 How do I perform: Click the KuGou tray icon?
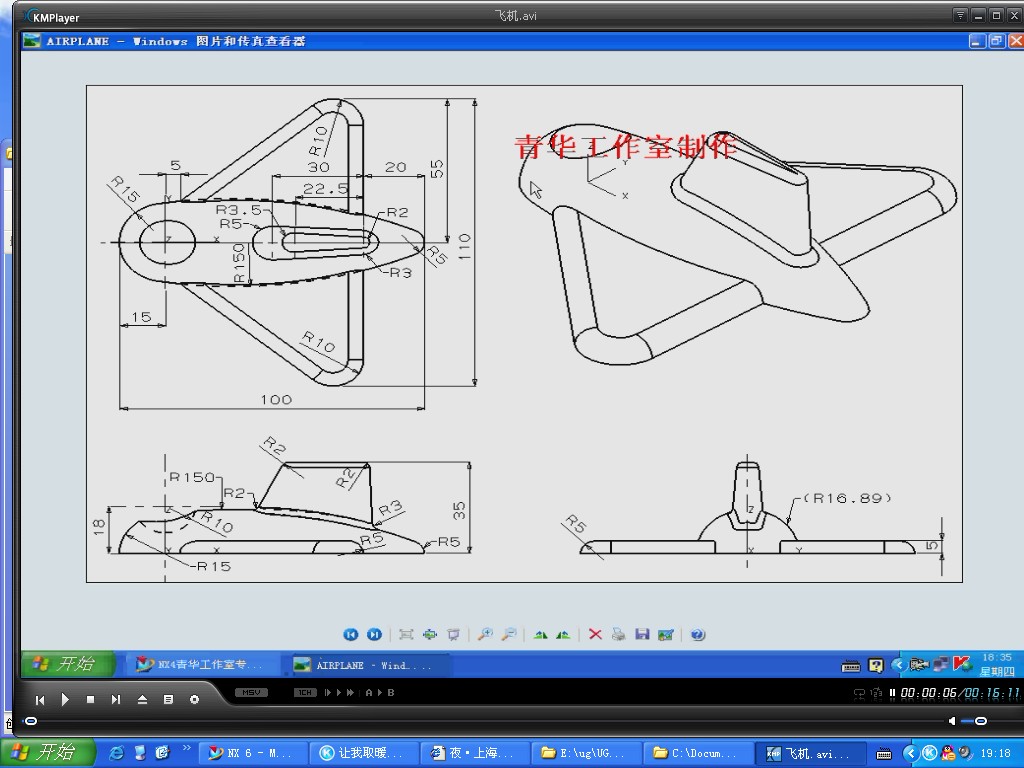pos(929,754)
